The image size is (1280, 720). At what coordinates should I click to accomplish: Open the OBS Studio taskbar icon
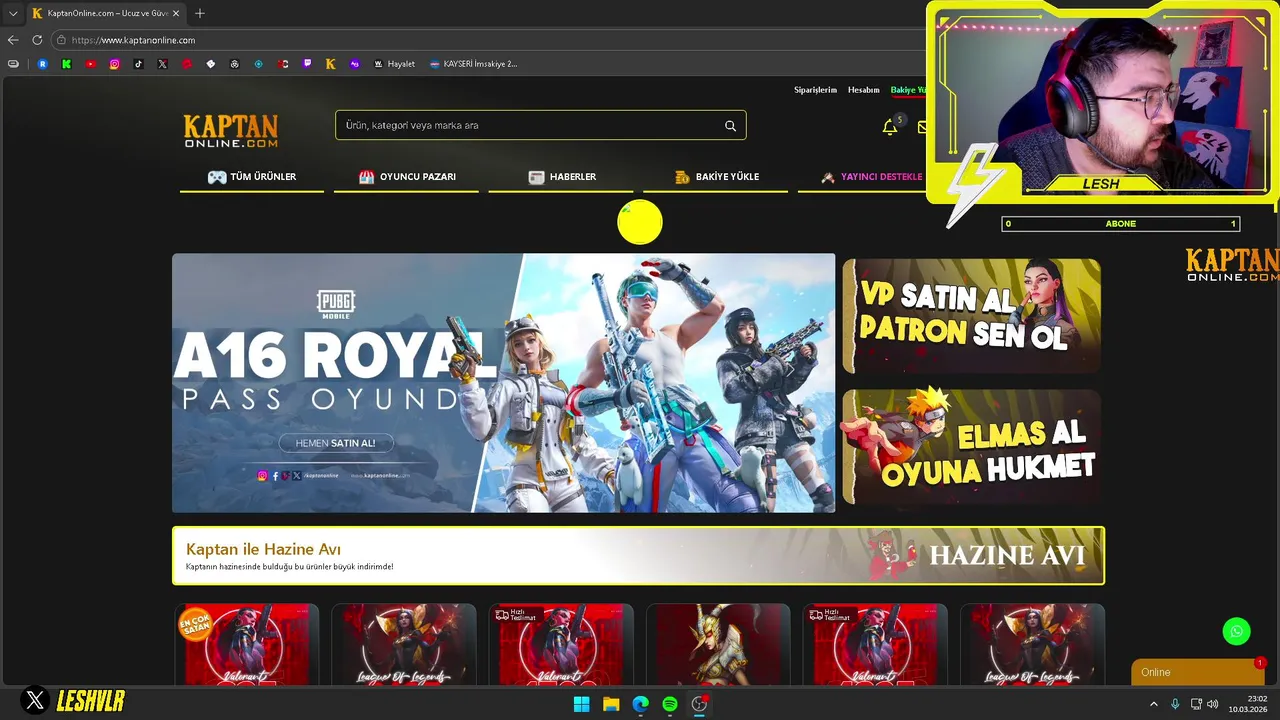pyautogui.click(x=700, y=704)
